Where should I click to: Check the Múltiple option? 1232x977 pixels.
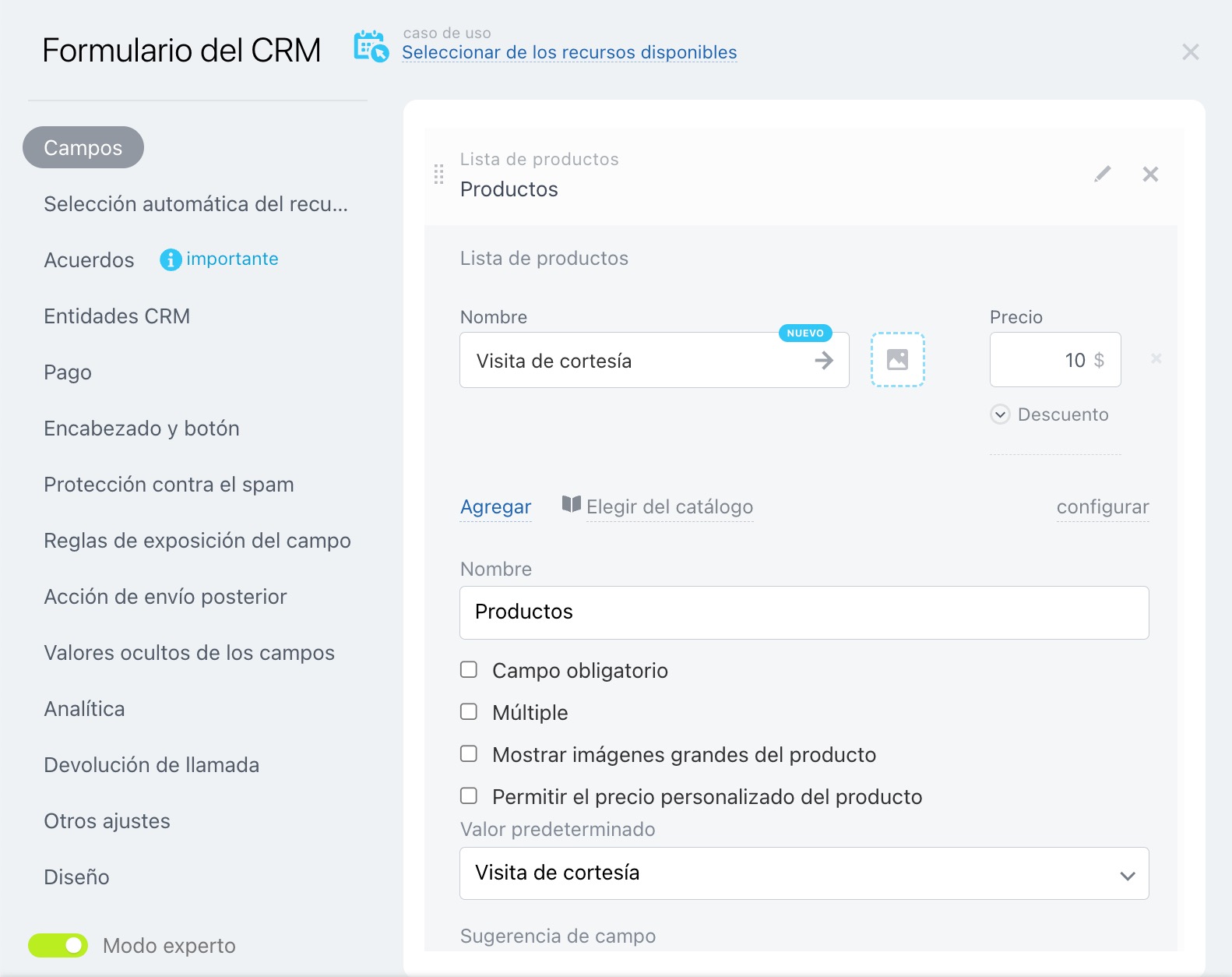pyautogui.click(x=469, y=712)
